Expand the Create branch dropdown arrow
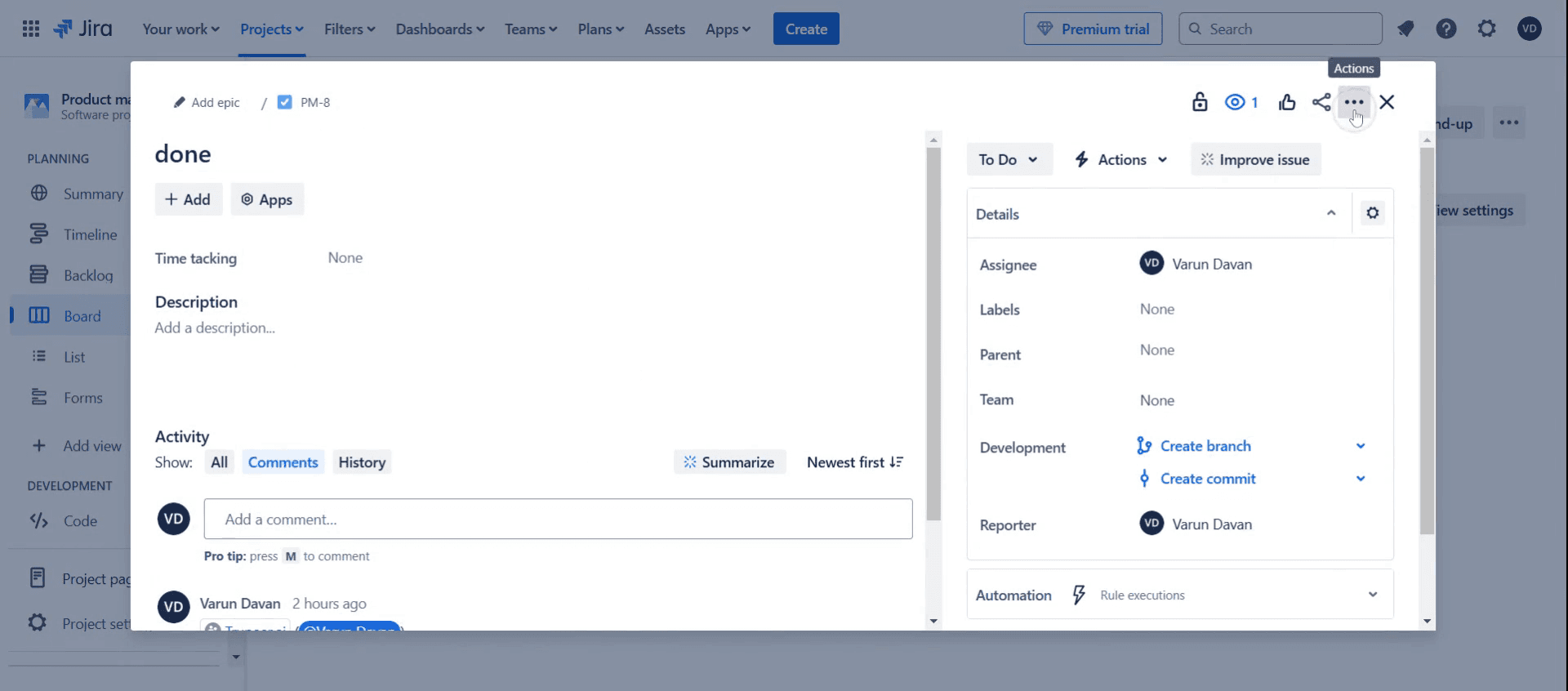The width and height of the screenshot is (1568, 691). [1361, 446]
